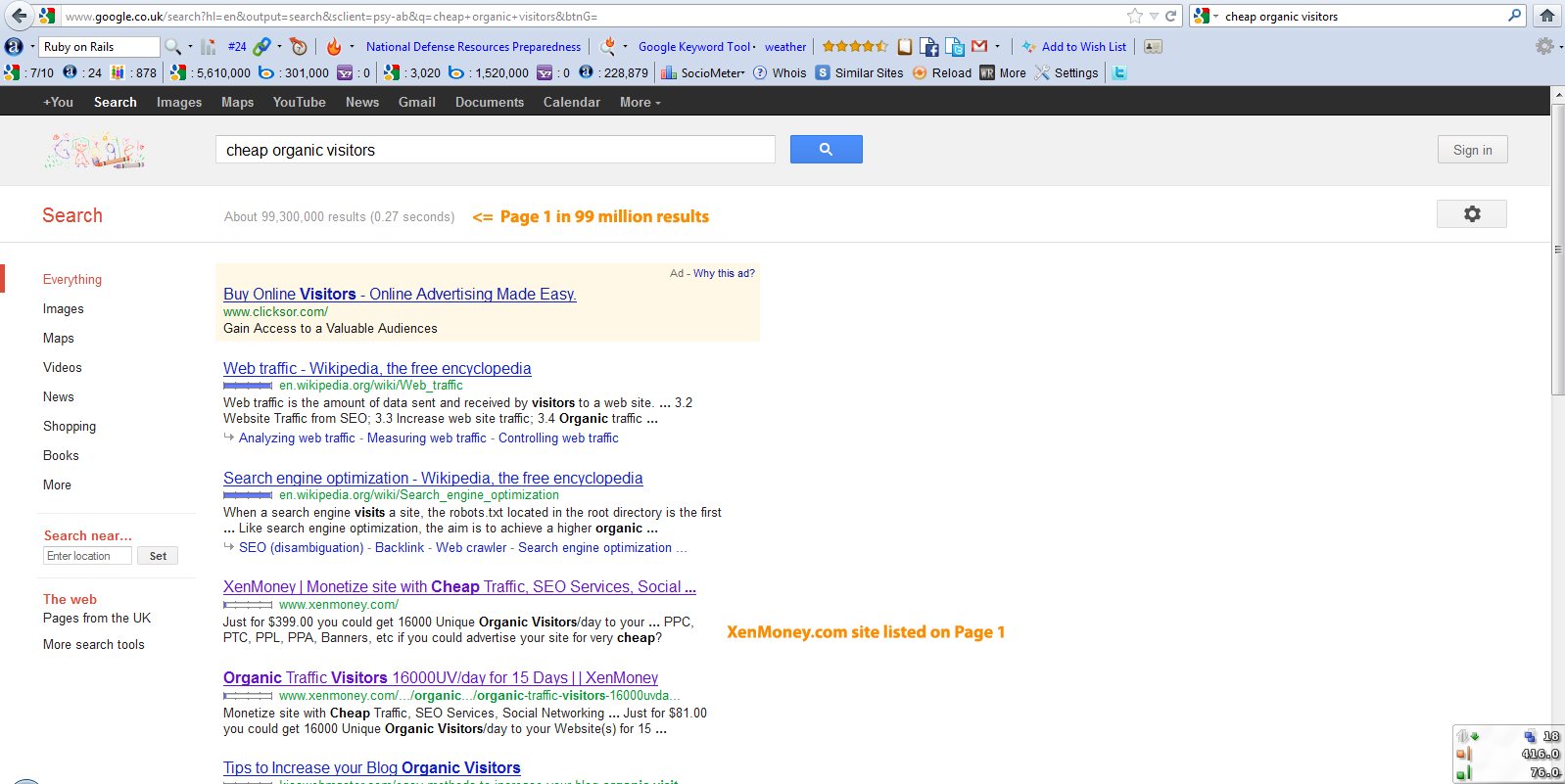Open Similar Sites in SEO toolbar
This screenshot has width=1565, height=784.
tap(860, 72)
